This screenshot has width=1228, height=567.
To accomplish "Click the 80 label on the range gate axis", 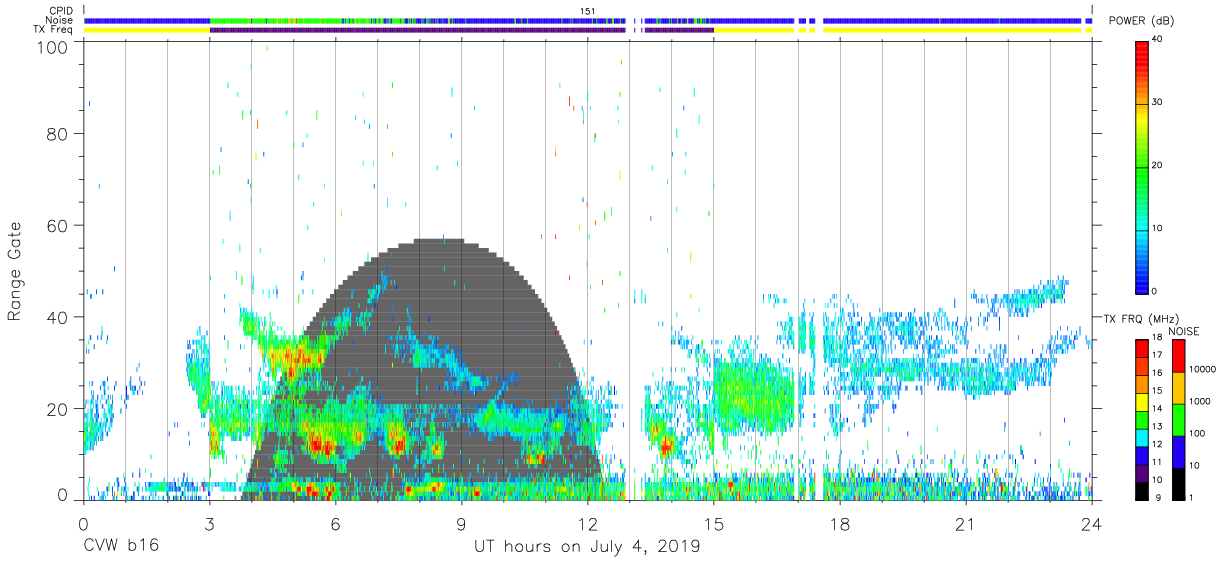I will coord(59,134).
